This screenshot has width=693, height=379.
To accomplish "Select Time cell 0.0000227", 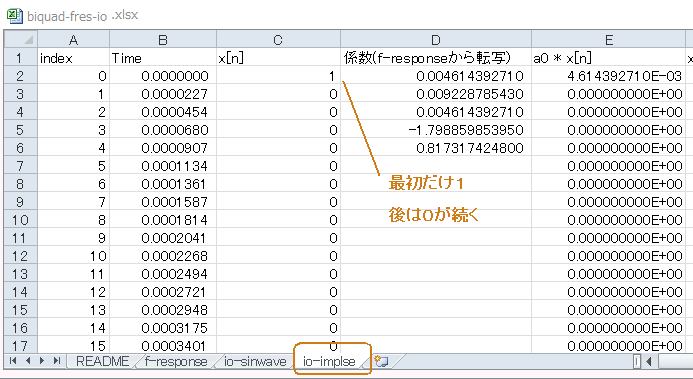I will click(x=163, y=94).
